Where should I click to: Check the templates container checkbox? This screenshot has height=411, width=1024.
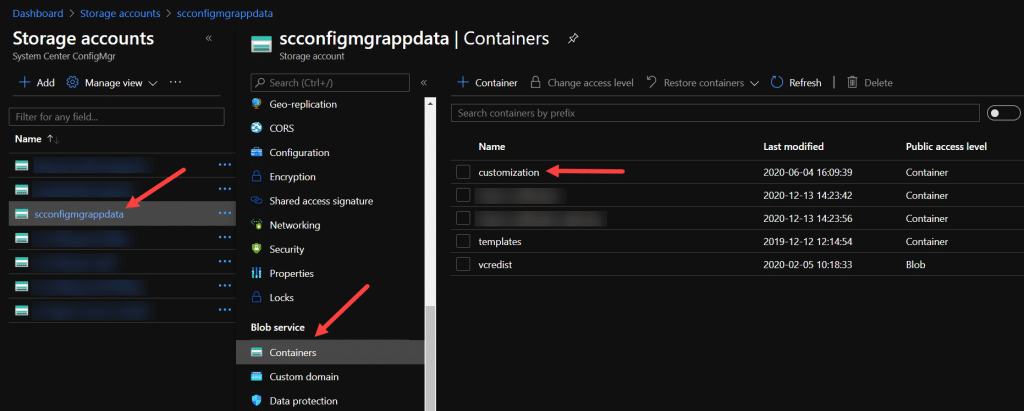point(463,241)
